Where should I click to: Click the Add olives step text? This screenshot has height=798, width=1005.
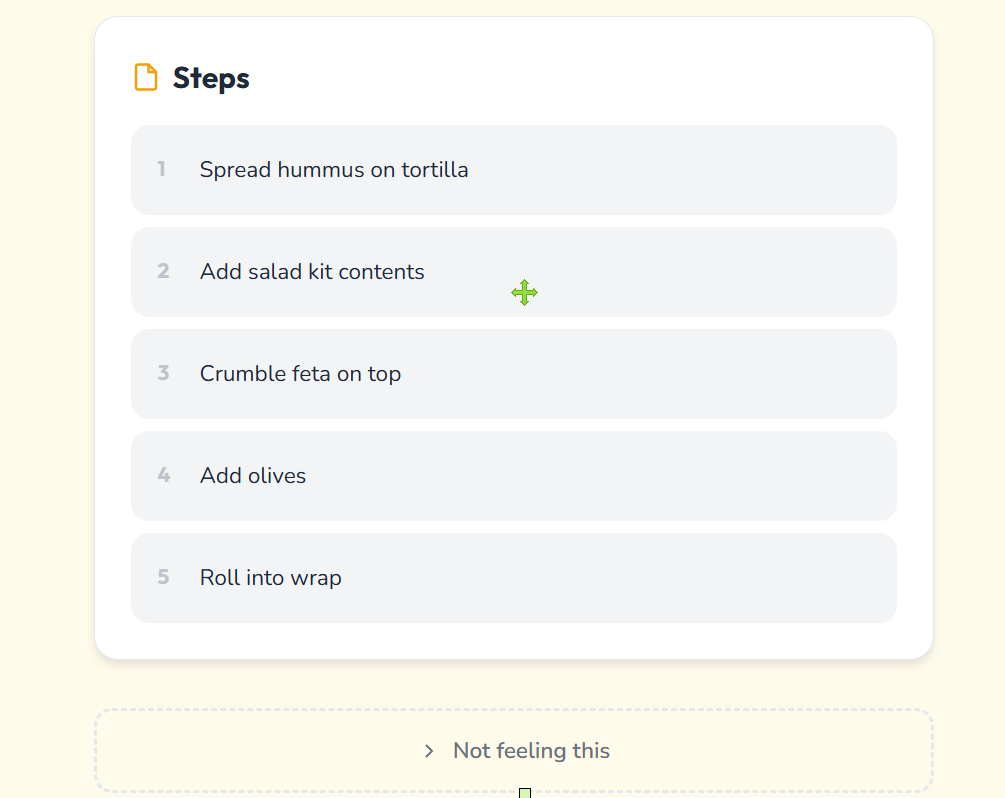click(253, 476)
